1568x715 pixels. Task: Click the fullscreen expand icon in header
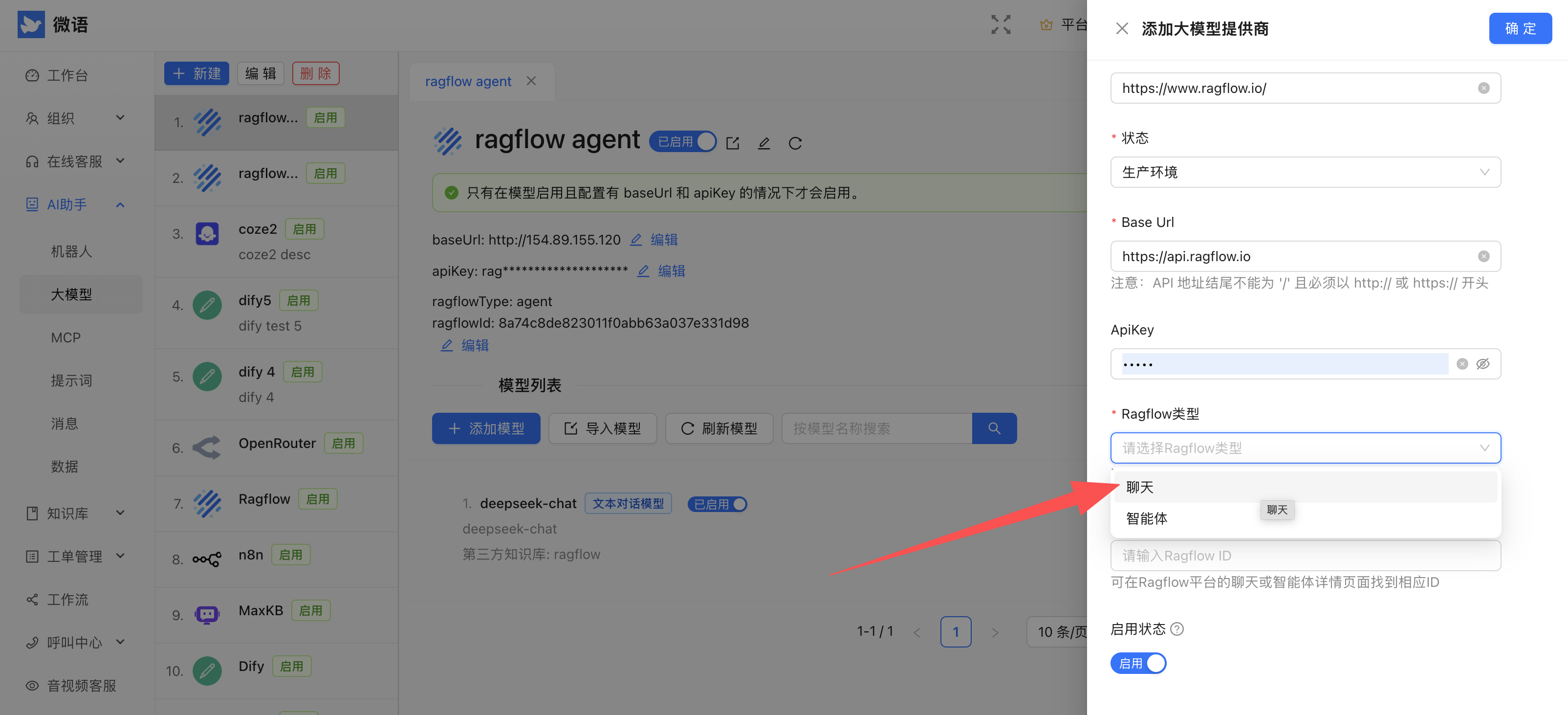pyautogui.click(x=1000, y=25)
